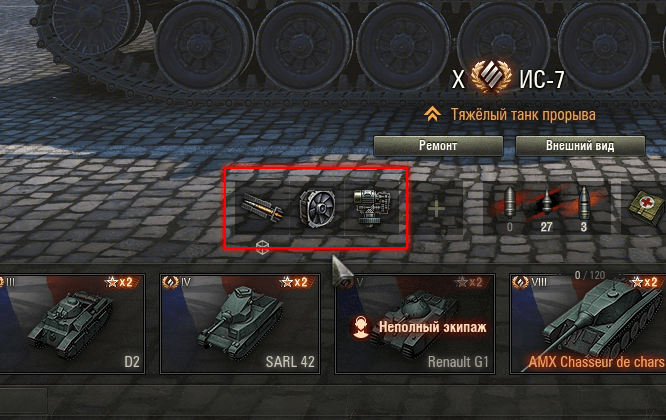Click the gun rammer equipment slot
666x420 pixels.
coord(262,208)
